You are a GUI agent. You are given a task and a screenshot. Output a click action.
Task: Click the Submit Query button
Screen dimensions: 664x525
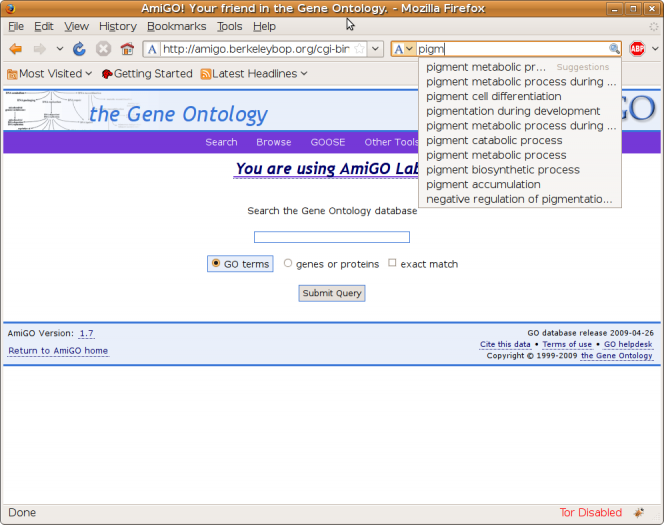[332, 293]
